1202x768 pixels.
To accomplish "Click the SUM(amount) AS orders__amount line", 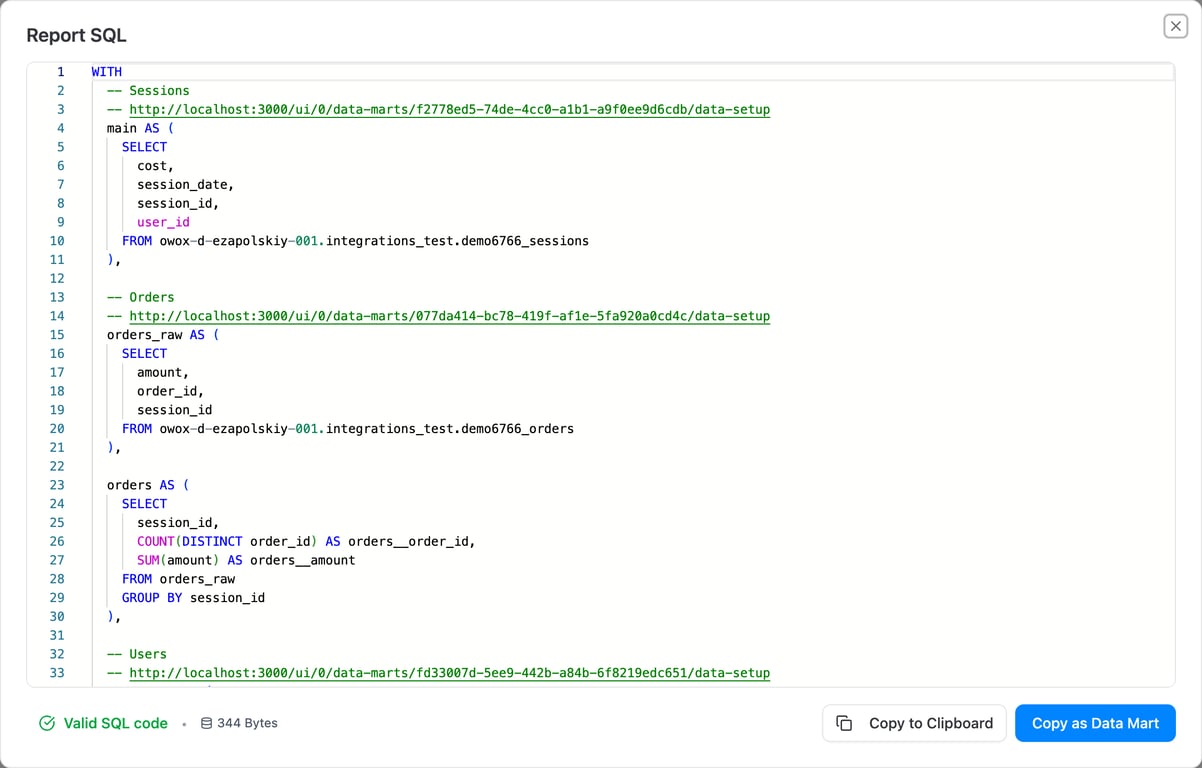I will (x=246, y=560).
